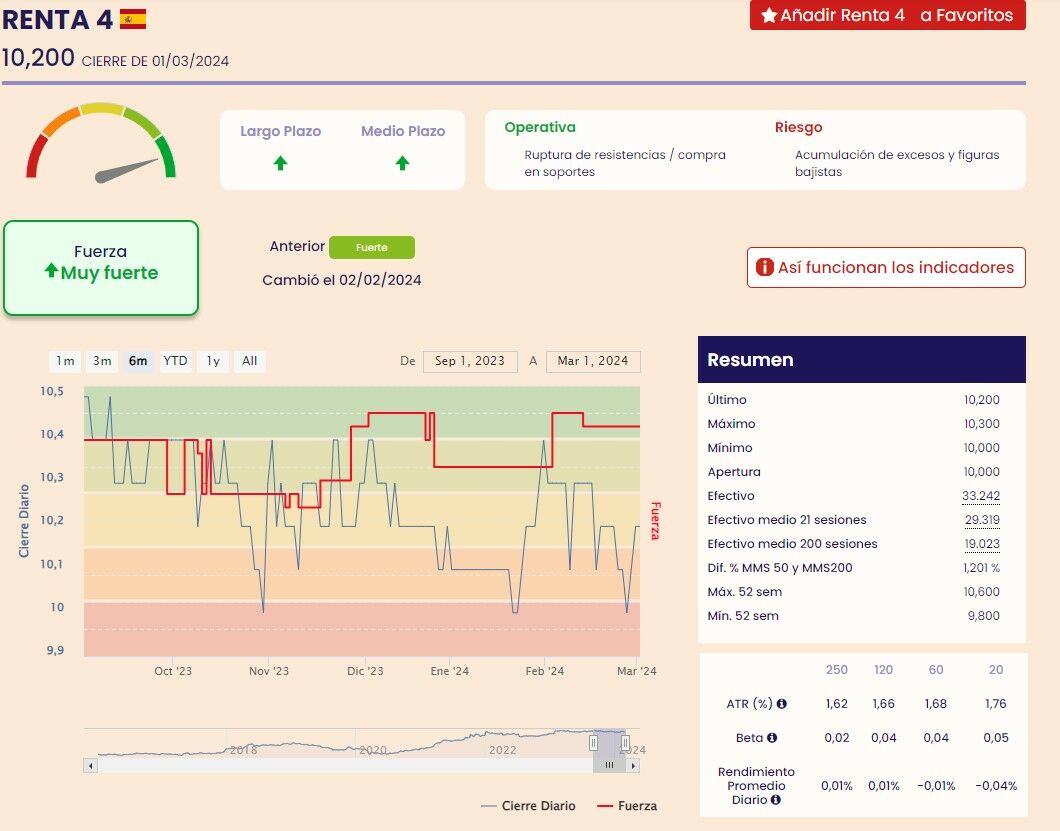The image size is (1060, 831).
Task: Toggle the Fuerza series in chart legend
Action: point(627,806)
